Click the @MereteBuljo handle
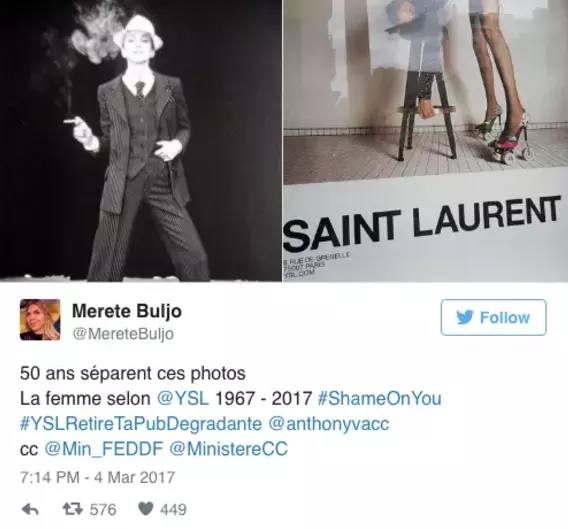Viewport: 568px width, 529px height. [123, 334]
